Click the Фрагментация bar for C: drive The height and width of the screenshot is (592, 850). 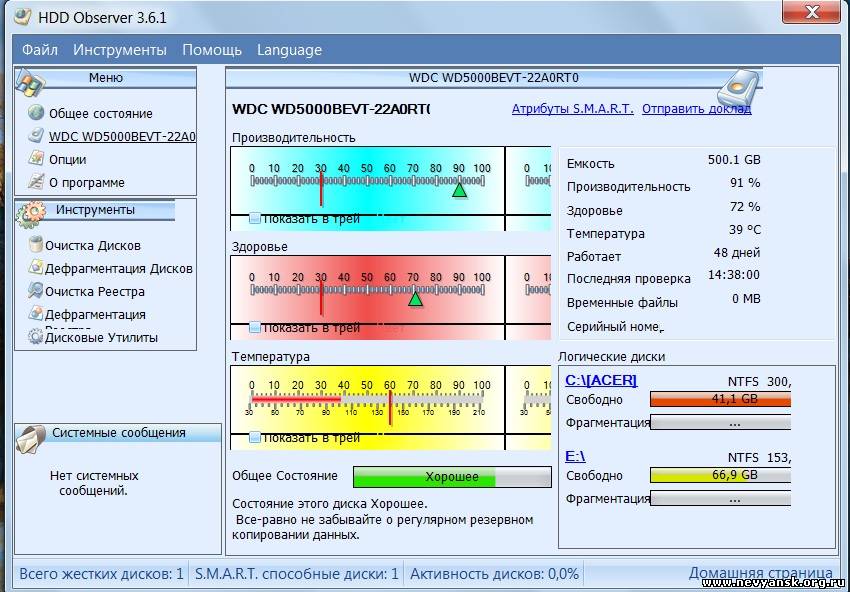coord(720,422)
